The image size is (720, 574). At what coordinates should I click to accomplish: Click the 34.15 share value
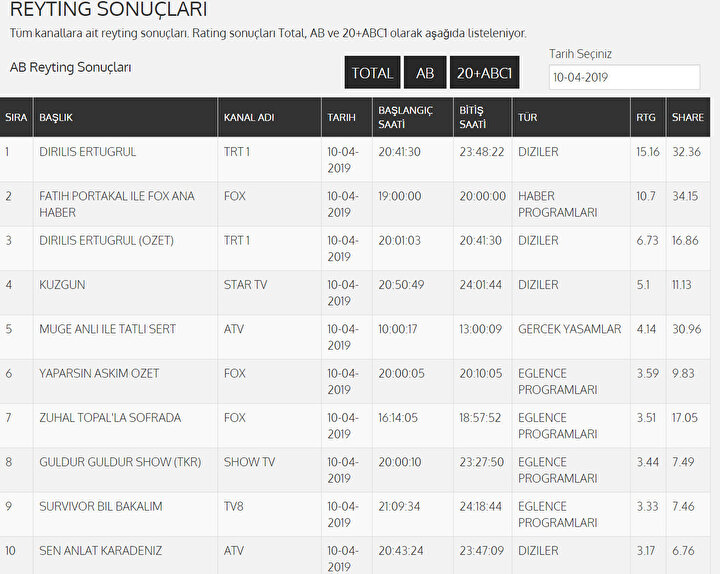(x=685, y=196)
